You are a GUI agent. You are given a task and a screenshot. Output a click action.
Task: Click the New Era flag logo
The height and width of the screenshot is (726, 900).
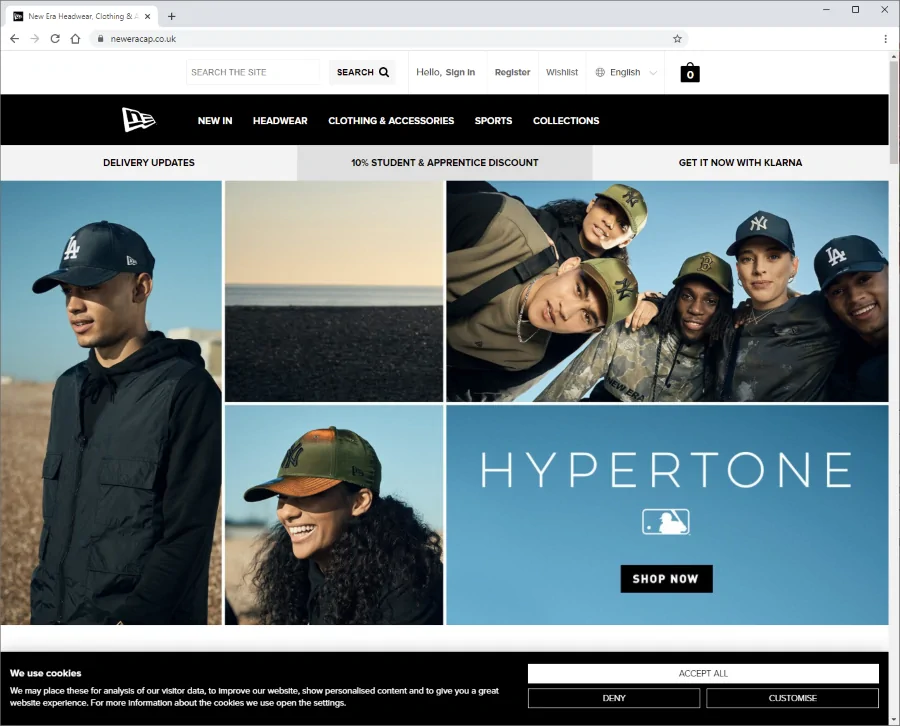[x=138, y=119]
